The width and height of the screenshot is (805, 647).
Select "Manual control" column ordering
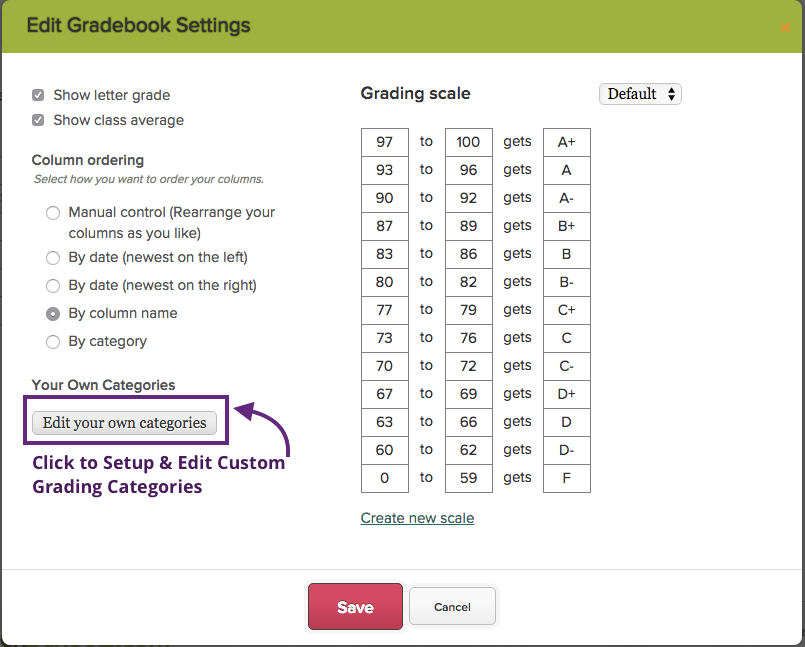pyautogui.click(x=52, y=212)
